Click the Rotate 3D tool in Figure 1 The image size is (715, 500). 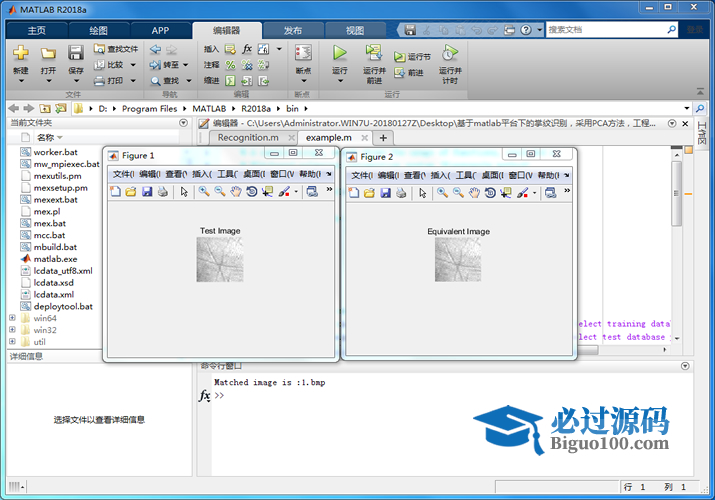coord(251,191)
